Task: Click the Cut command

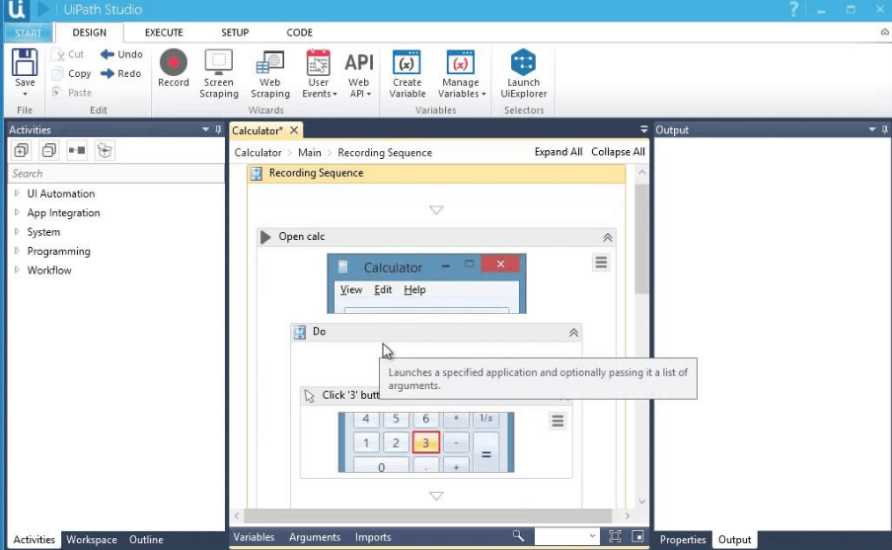Action: pos(68,55)
